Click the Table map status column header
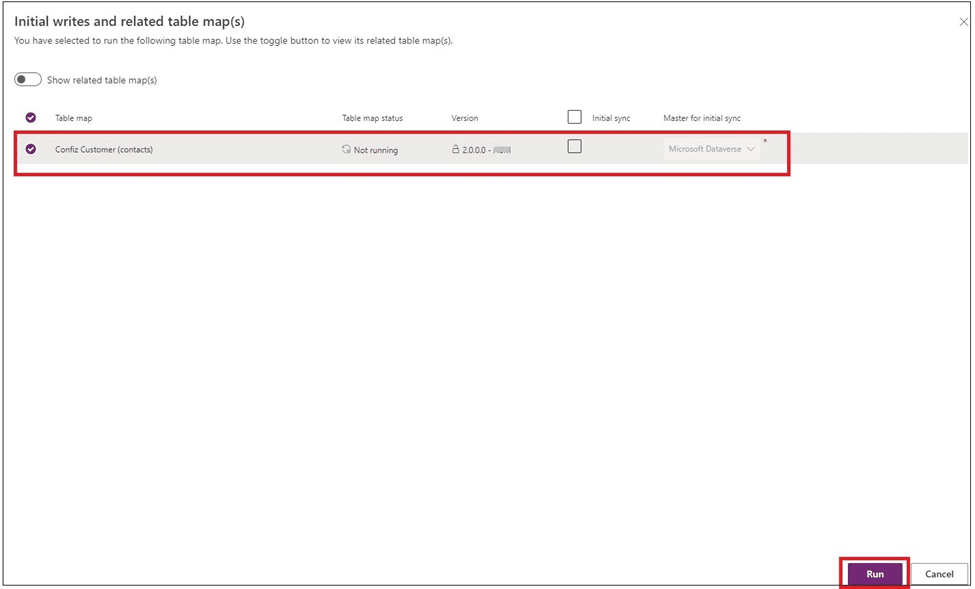The image size is (975, 589). (x=372, y=118)
